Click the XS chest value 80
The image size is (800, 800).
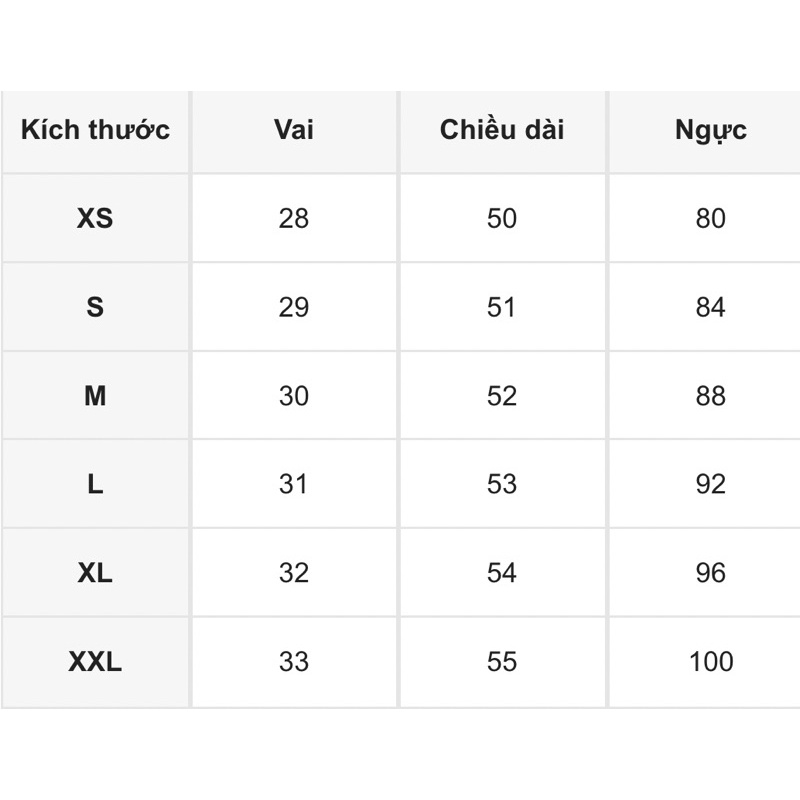[710, 218]
